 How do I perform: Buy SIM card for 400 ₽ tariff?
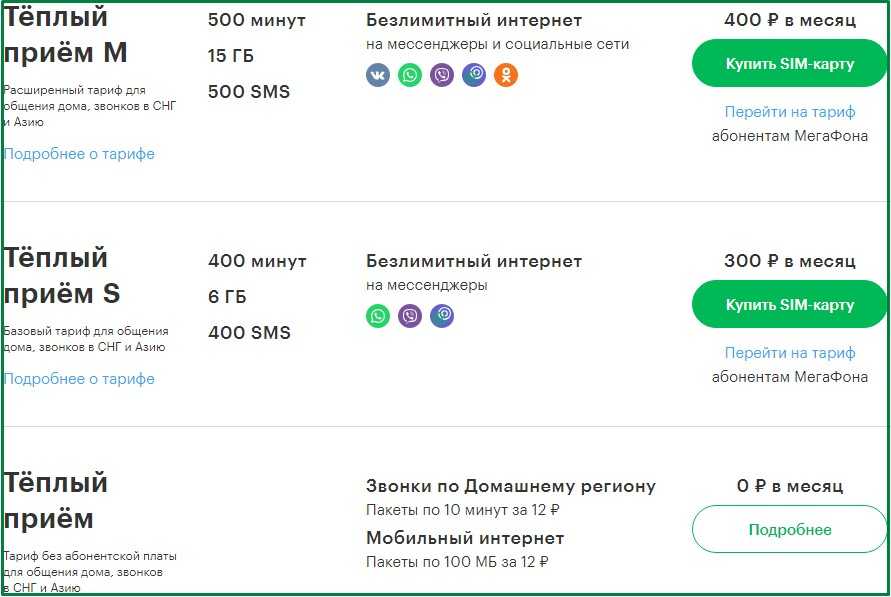click(789, 64)
